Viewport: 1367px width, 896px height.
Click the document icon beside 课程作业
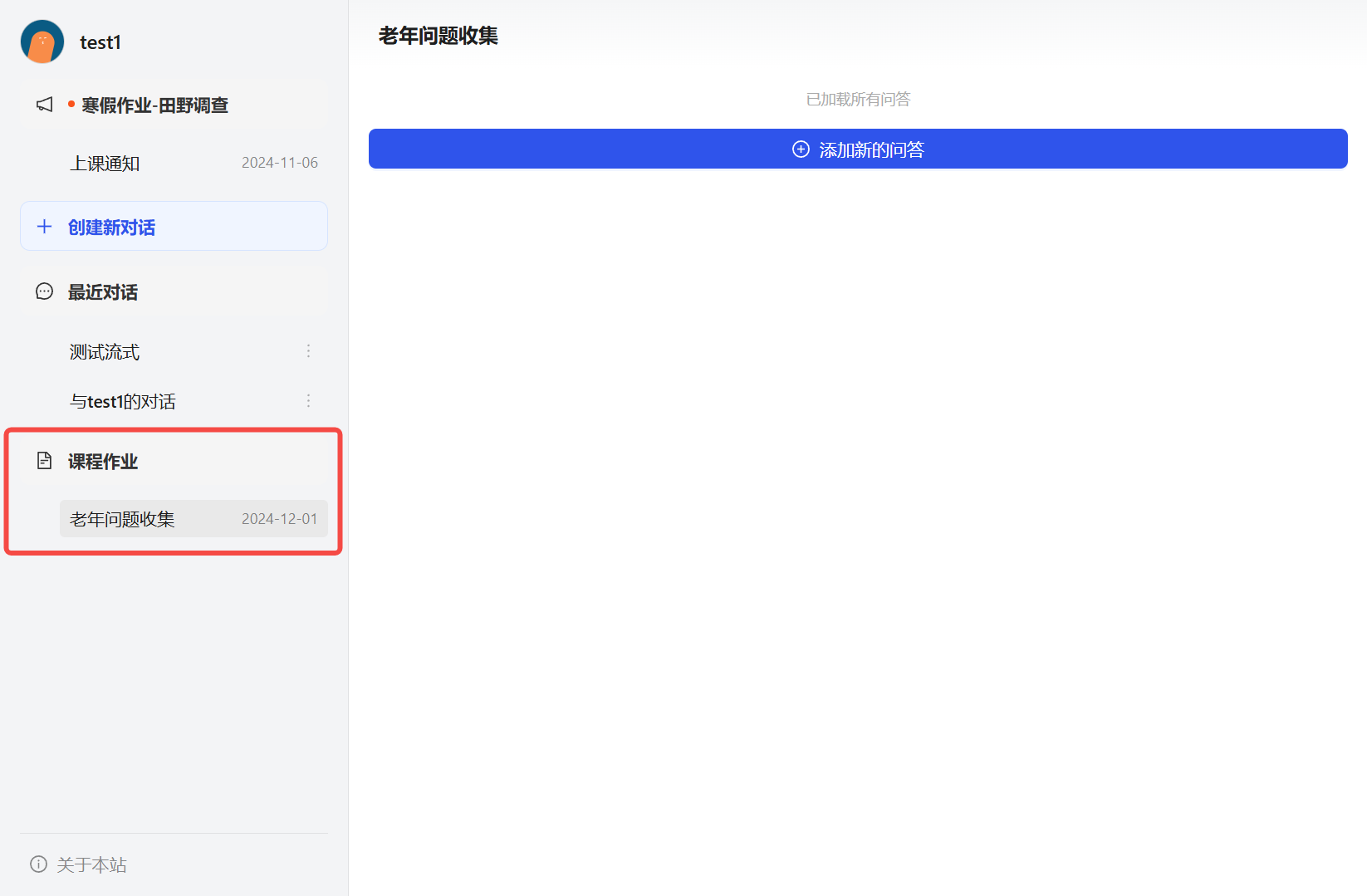(45, 461)
